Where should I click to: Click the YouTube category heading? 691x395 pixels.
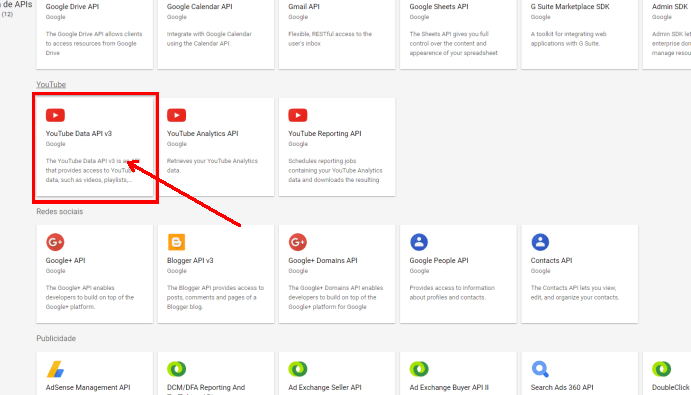[51, 84]
